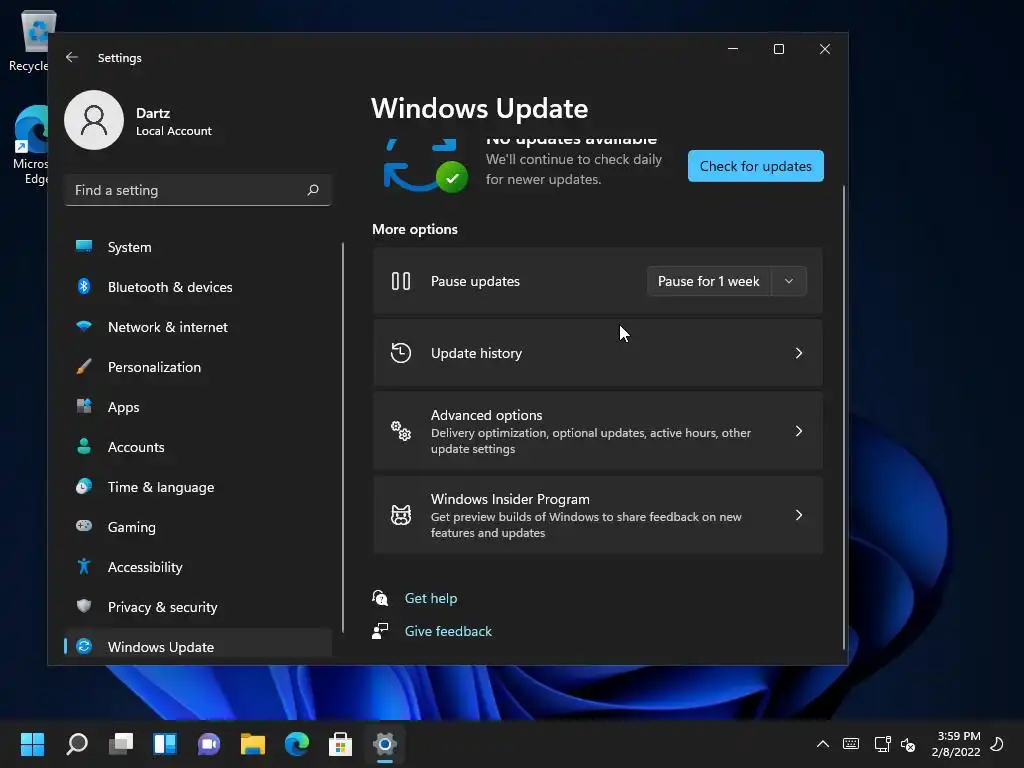Click the Pause updates pause icon

(401, 281)
